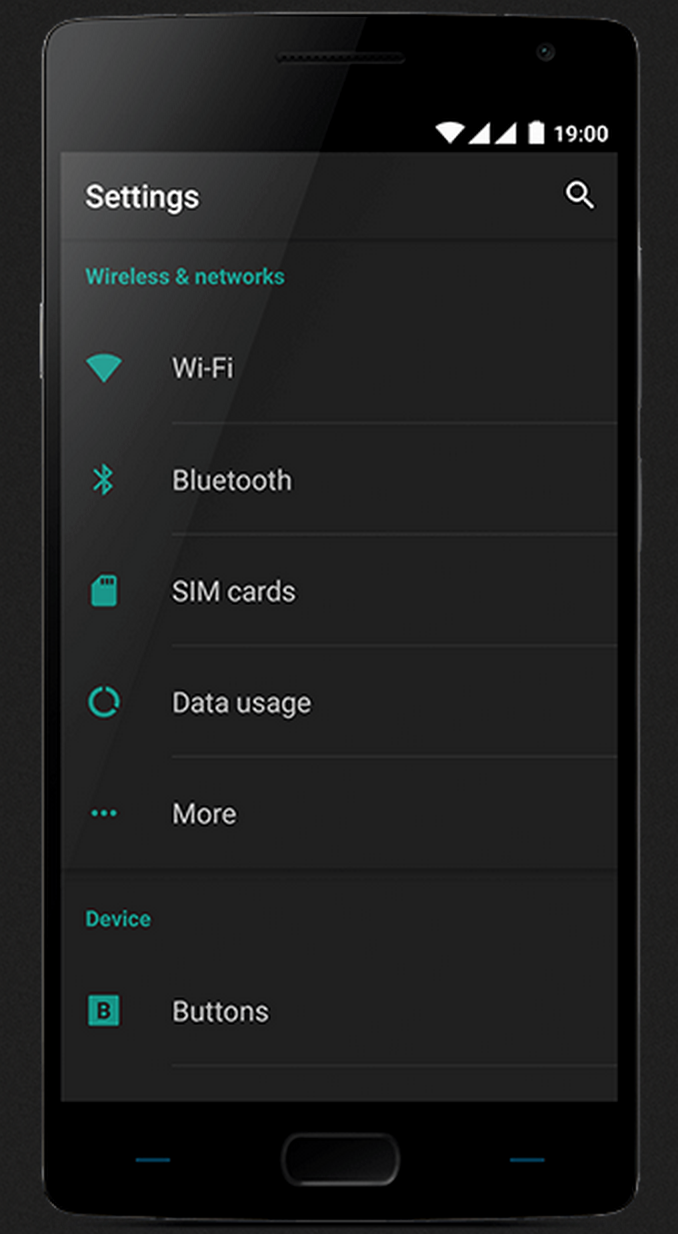Show More wireless options
This screenshot has width=678, height=1234.
tap(339, 814)
